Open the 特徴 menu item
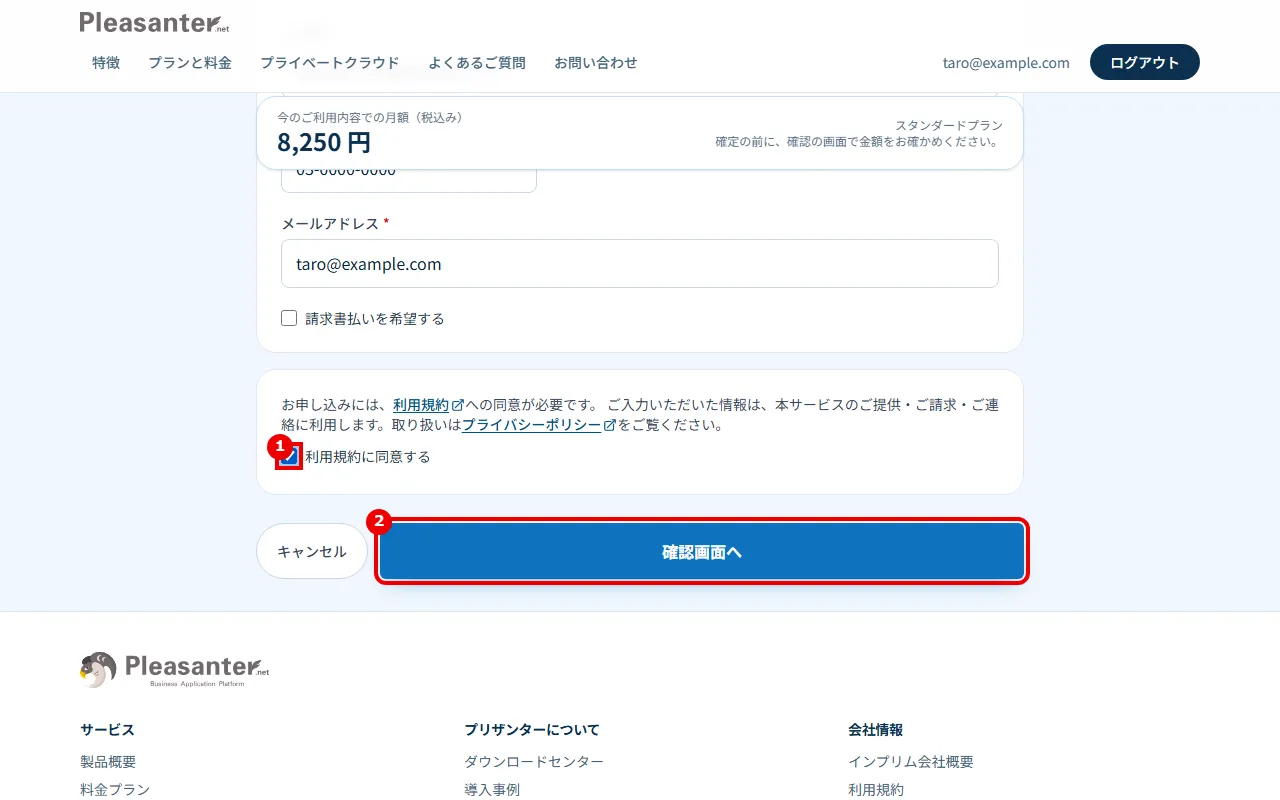Viewport: 1280px width, 800px height. pos(106,62)
